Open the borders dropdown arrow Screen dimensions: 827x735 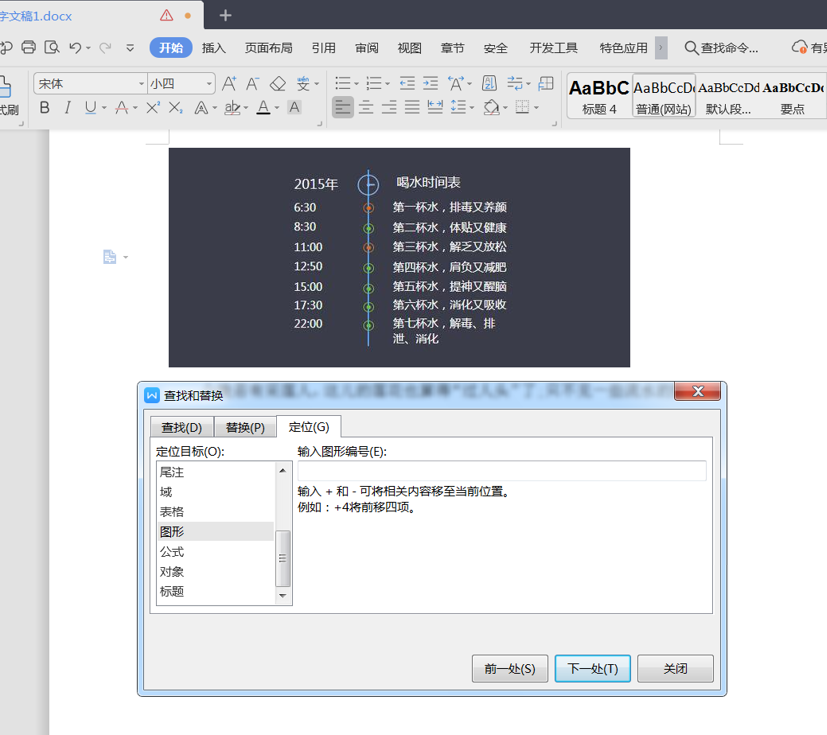[x=536, y=108]
